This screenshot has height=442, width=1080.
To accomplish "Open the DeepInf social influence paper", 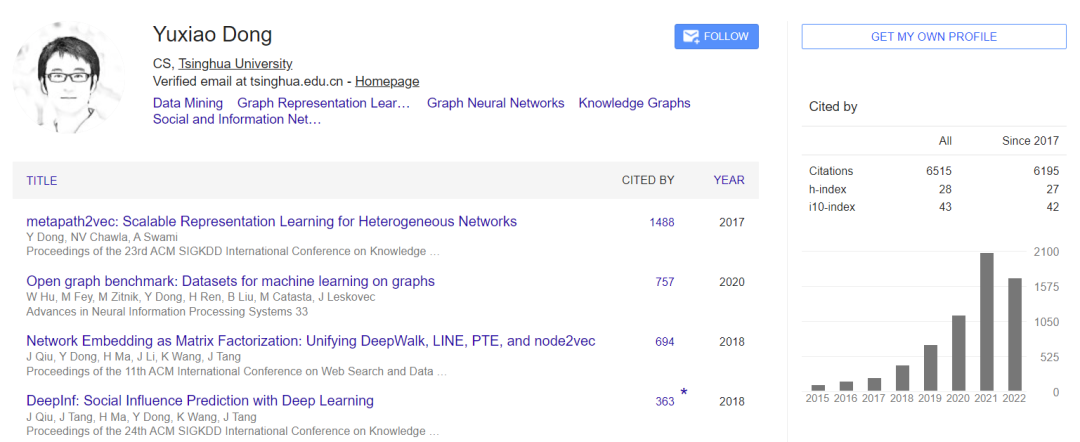I will (x=200, y=401).
